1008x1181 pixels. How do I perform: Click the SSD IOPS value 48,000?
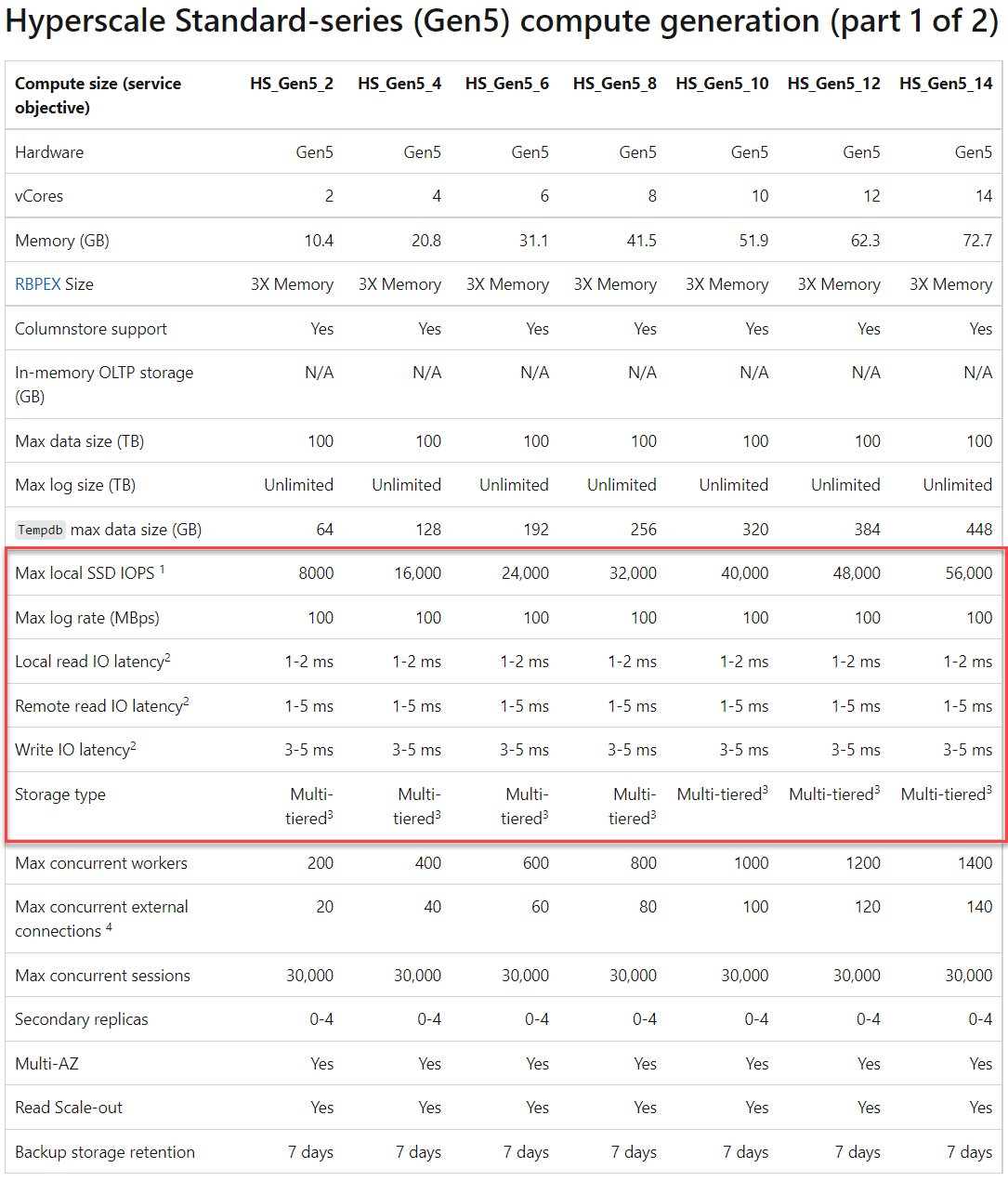click(857, 573)
